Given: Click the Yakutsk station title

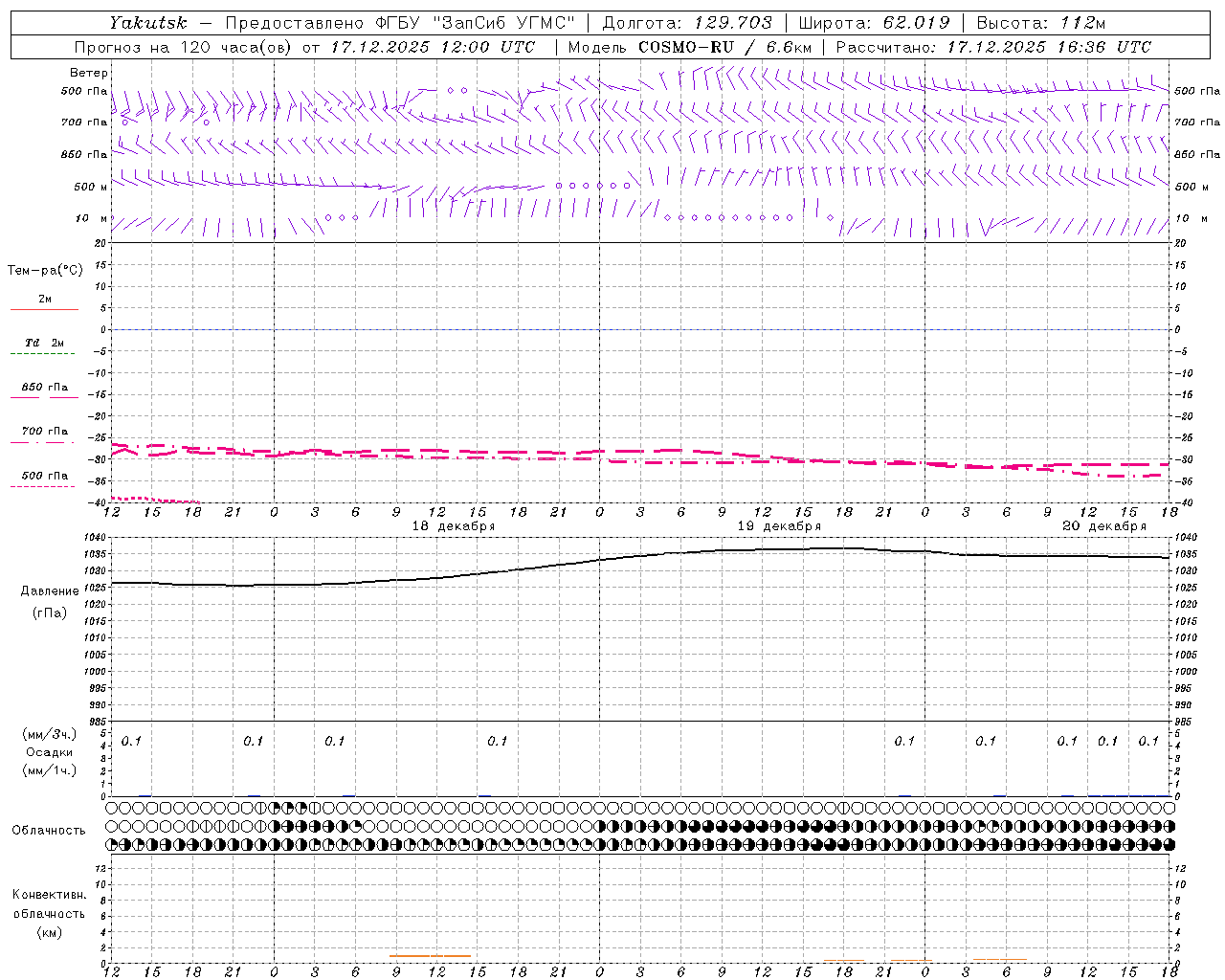Looking at the screenshot, I should pyautogui.click(x=148, y=22).
